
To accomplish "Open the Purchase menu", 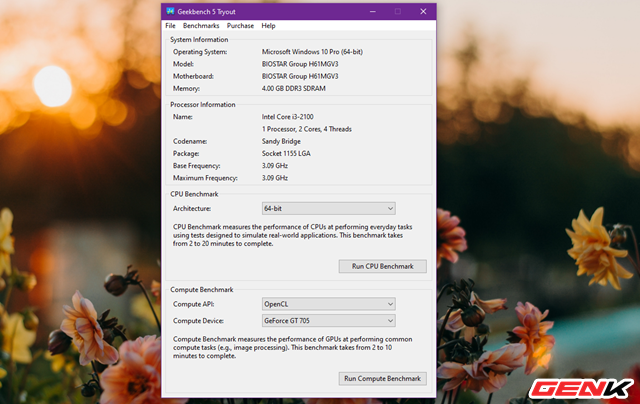I will (x=240, y=26).
